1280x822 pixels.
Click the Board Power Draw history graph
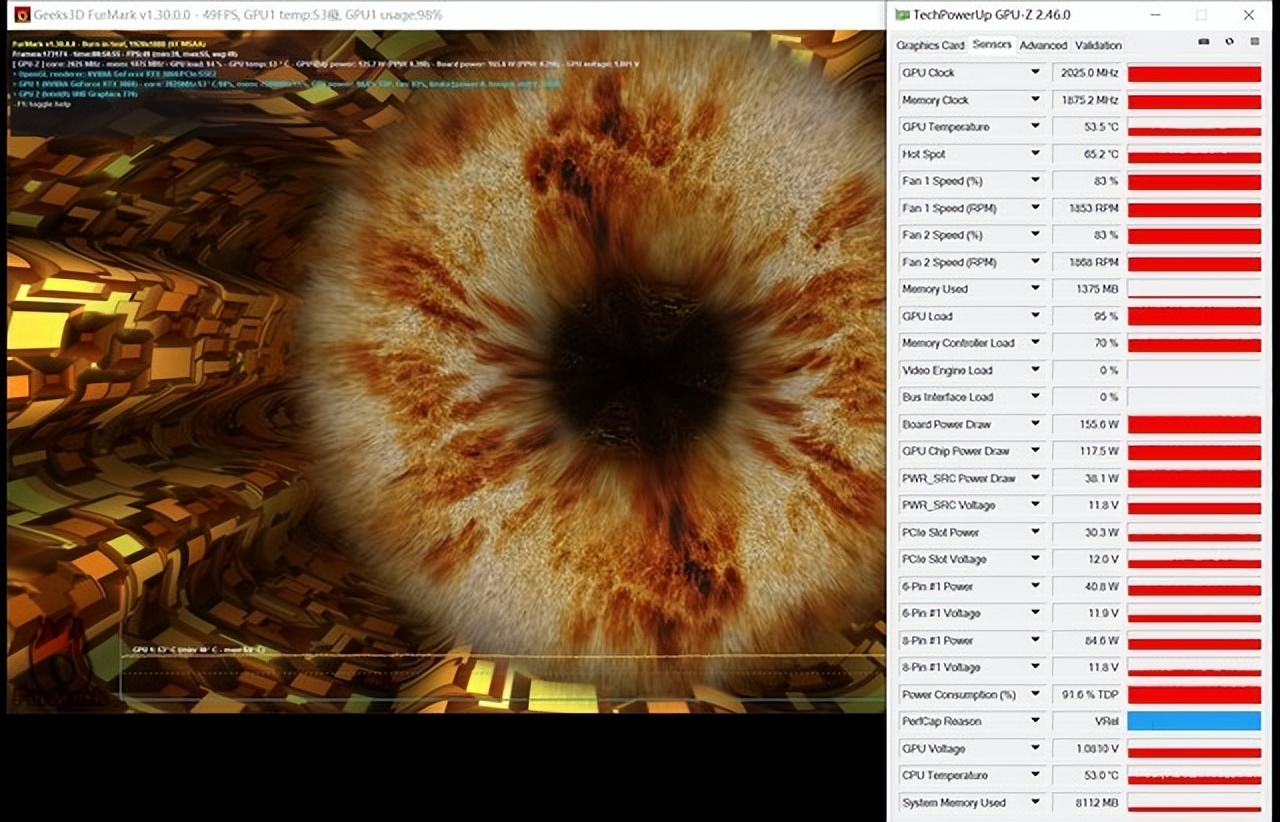tap(1194, 424)
